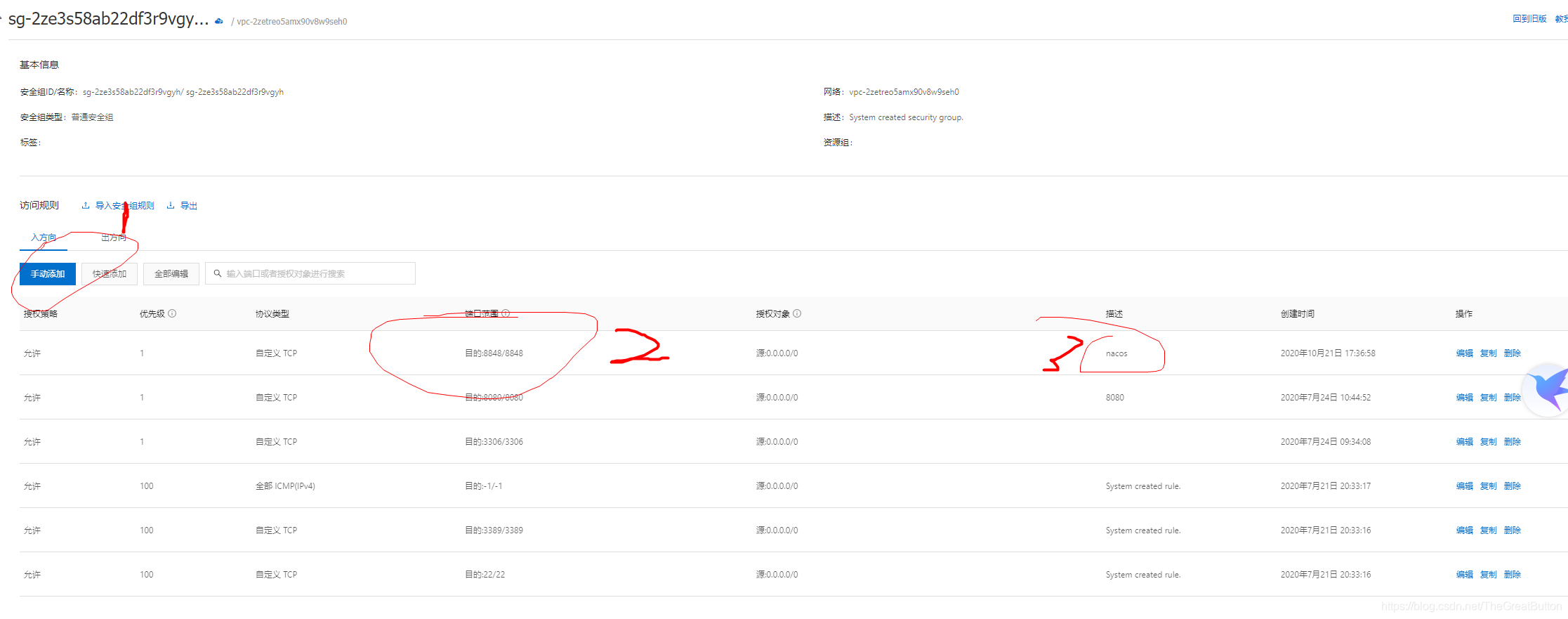
Task: Click the 导出 link
Action: (189, 206)
